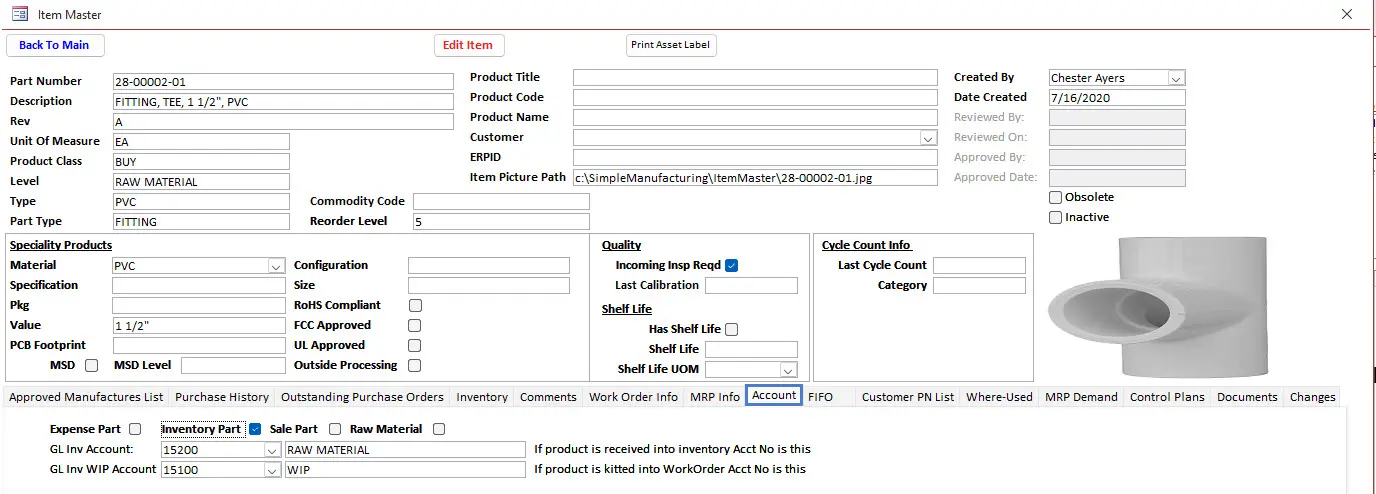
Task: Click the Description field
Action: (x=283, y=102)
